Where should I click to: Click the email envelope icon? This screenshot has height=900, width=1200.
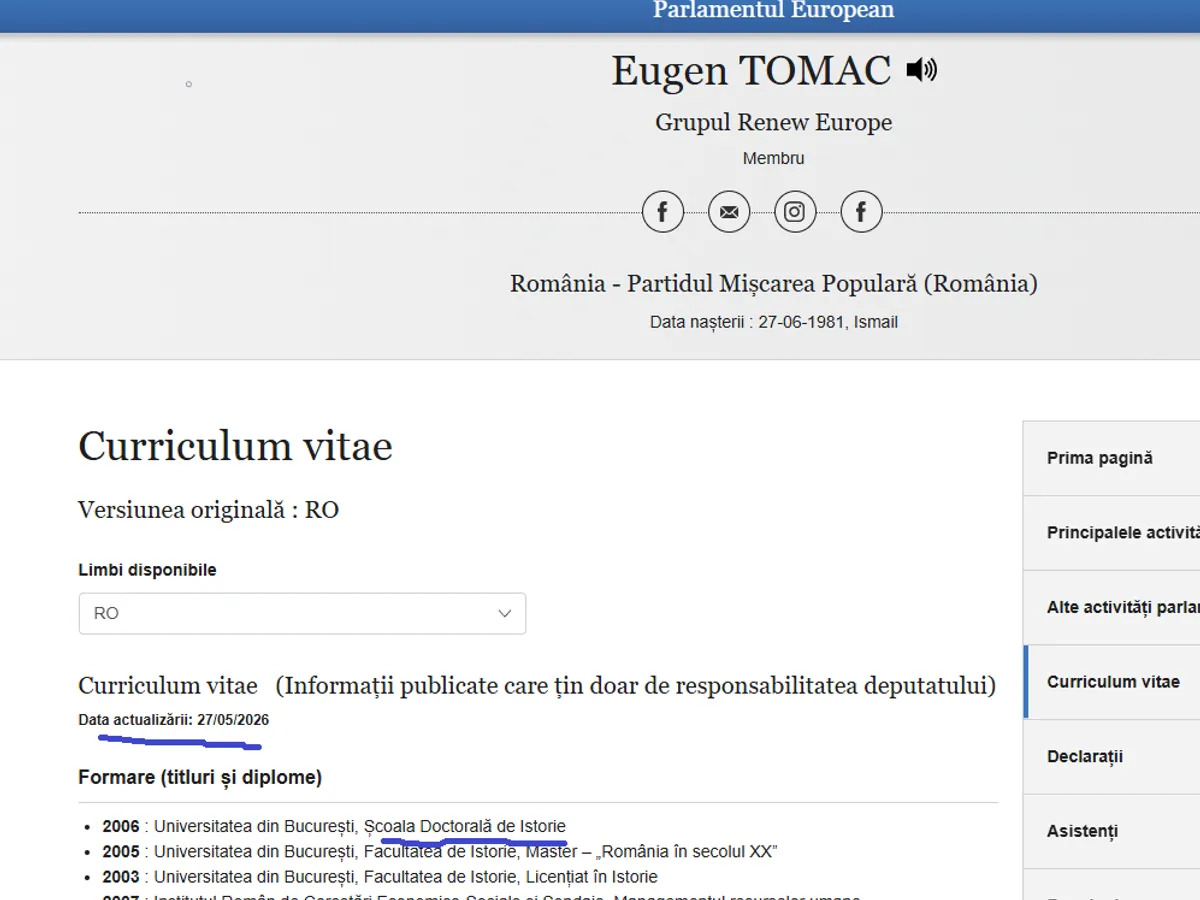coord(729,212)
